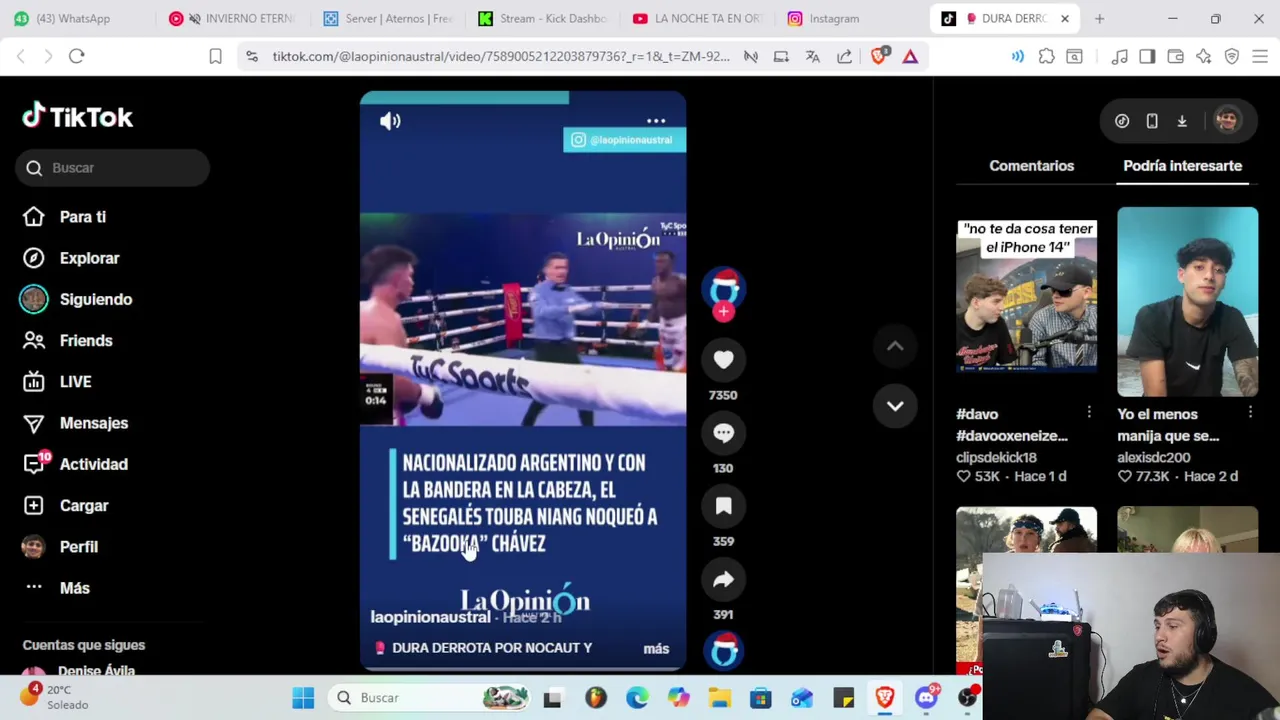This screenshot has height=720, width=1280.
Task: Share the video using the arrow icon
Action: (x=723, y=579)
